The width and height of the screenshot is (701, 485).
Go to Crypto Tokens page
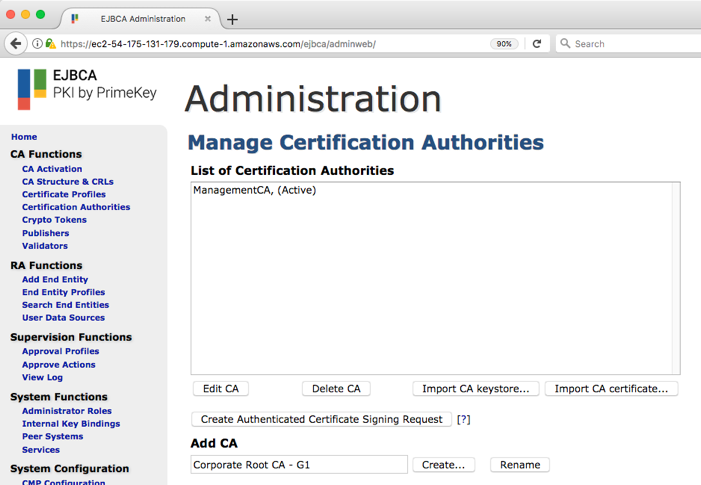(x=54, y=220)
